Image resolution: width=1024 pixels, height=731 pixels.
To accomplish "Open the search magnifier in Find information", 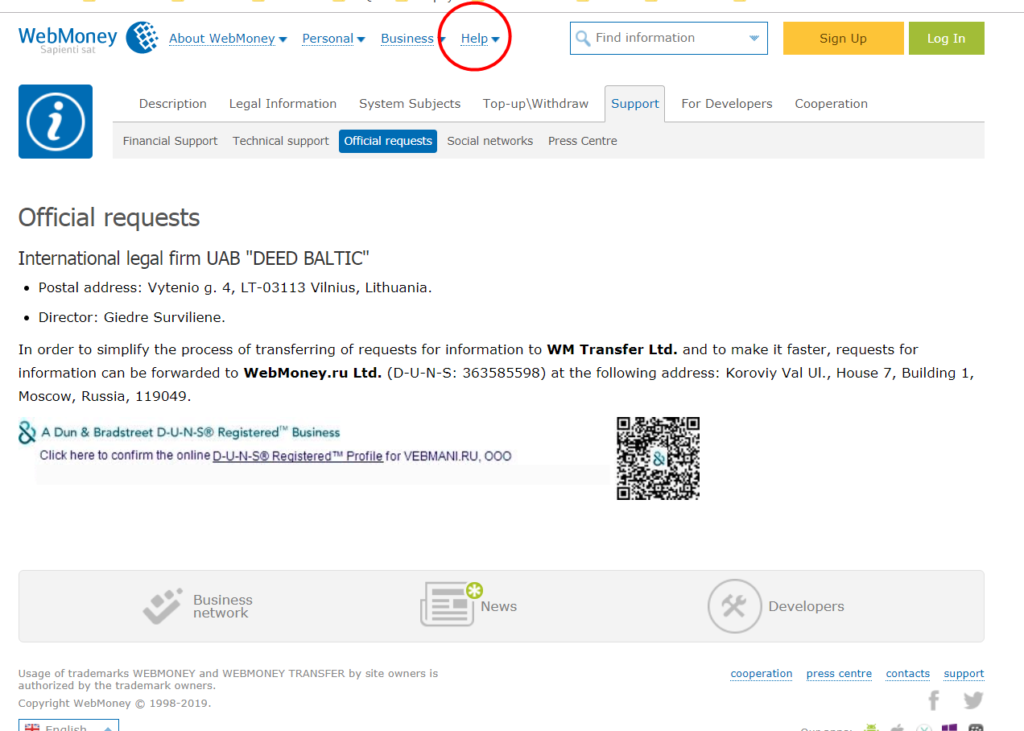I will click(583, 37).
